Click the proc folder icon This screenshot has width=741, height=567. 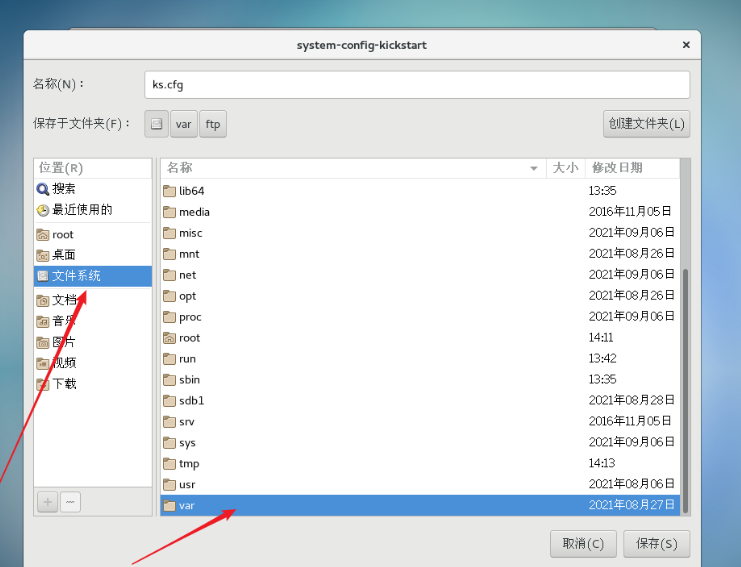(169, 317)
